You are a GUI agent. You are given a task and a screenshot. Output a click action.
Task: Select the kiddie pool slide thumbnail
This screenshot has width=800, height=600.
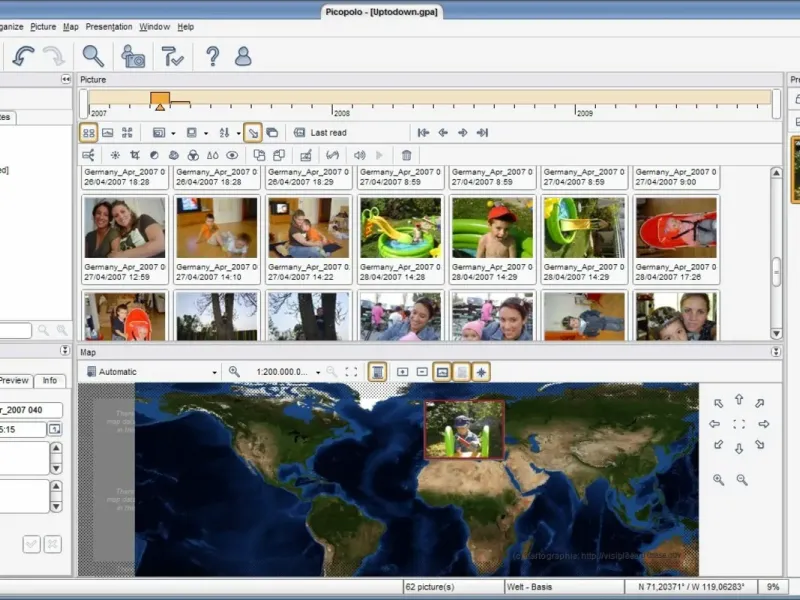click(400, 226)
